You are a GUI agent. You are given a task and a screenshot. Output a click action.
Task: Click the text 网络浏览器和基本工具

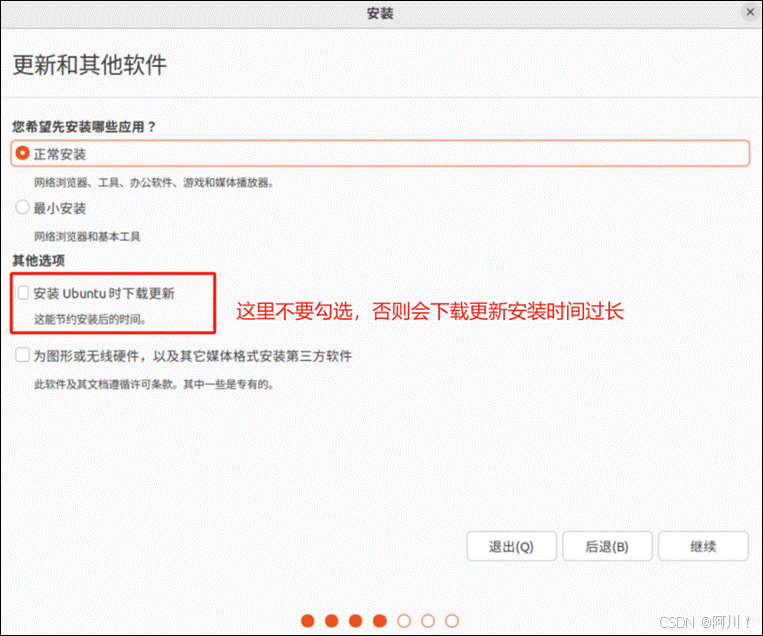pyautogui.click(x=87, y=236)
